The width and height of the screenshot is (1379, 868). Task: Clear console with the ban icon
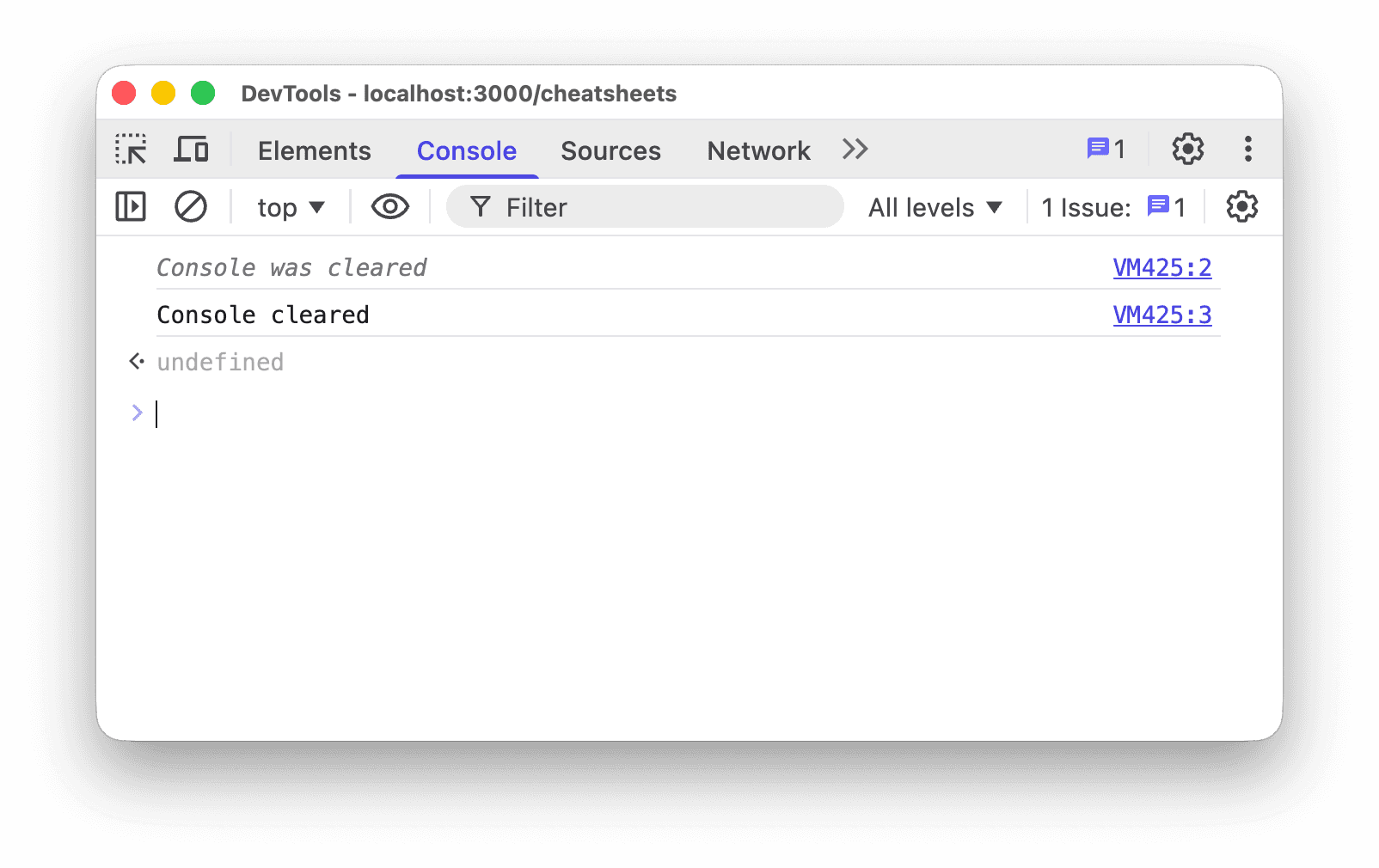click(x=191, y=207)
